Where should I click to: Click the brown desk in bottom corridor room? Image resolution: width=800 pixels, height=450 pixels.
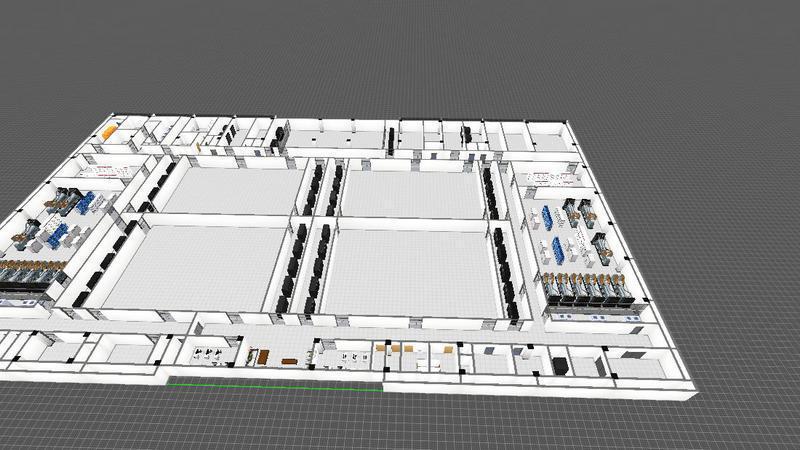262,355
